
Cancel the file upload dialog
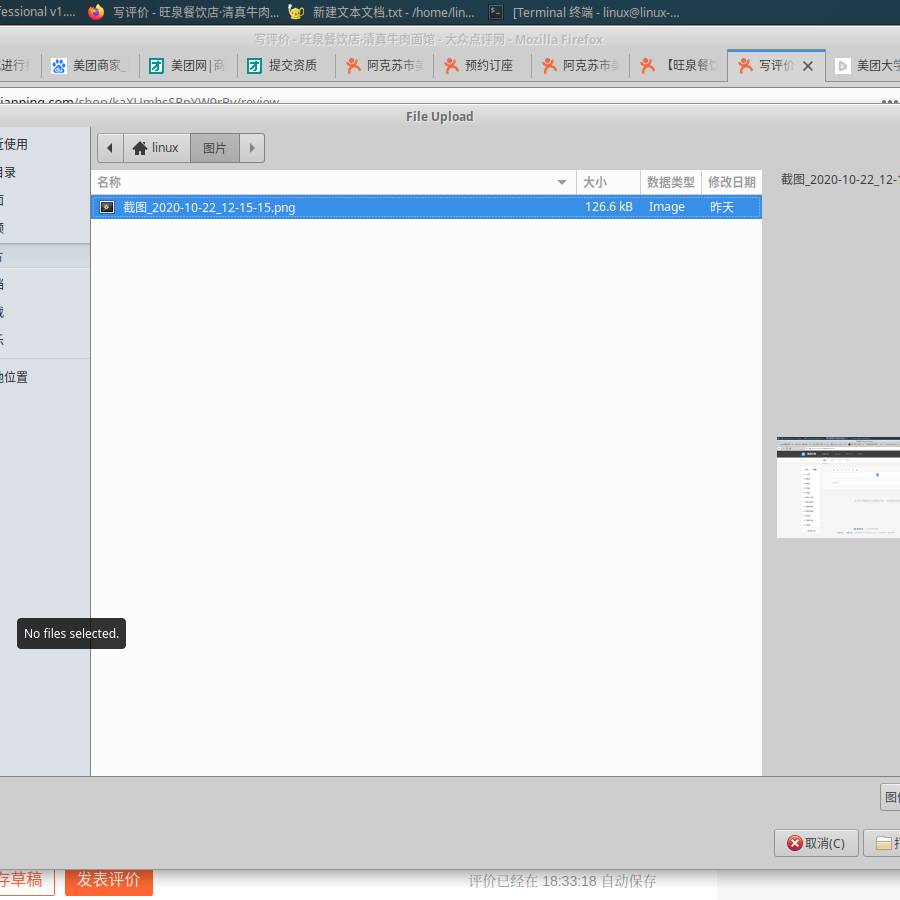[816, 843]
